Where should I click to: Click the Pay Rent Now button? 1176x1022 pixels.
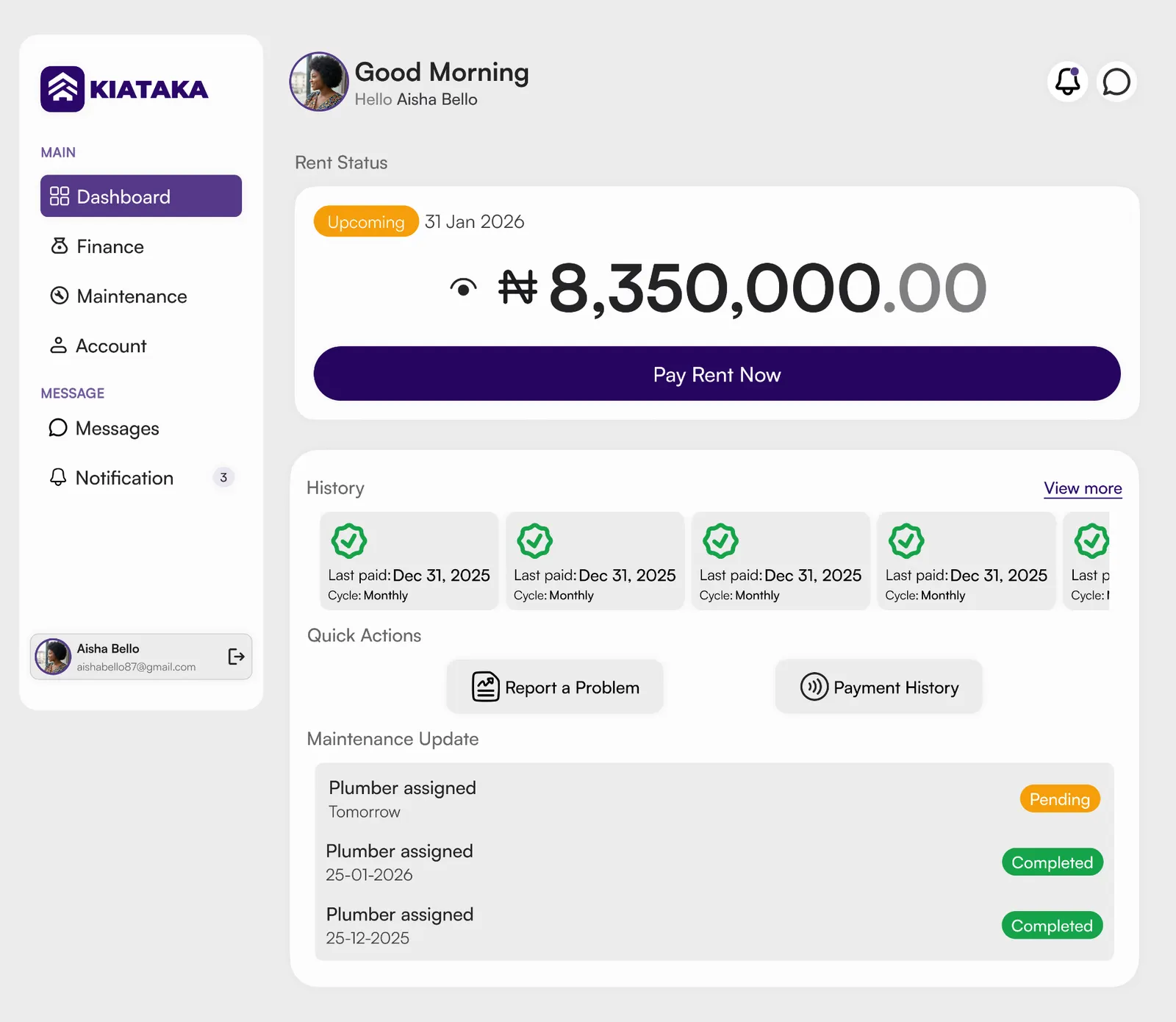click(717, 374)
